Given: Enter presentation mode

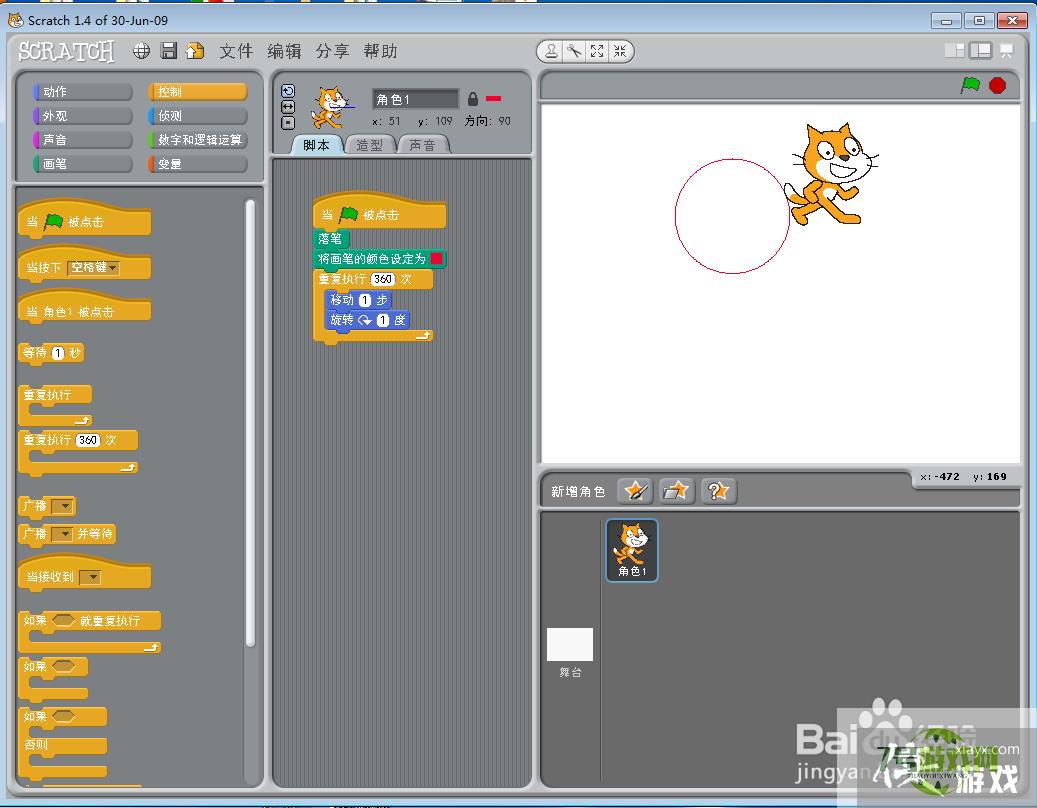Looking at the screenshot, I should point(1006,50).
